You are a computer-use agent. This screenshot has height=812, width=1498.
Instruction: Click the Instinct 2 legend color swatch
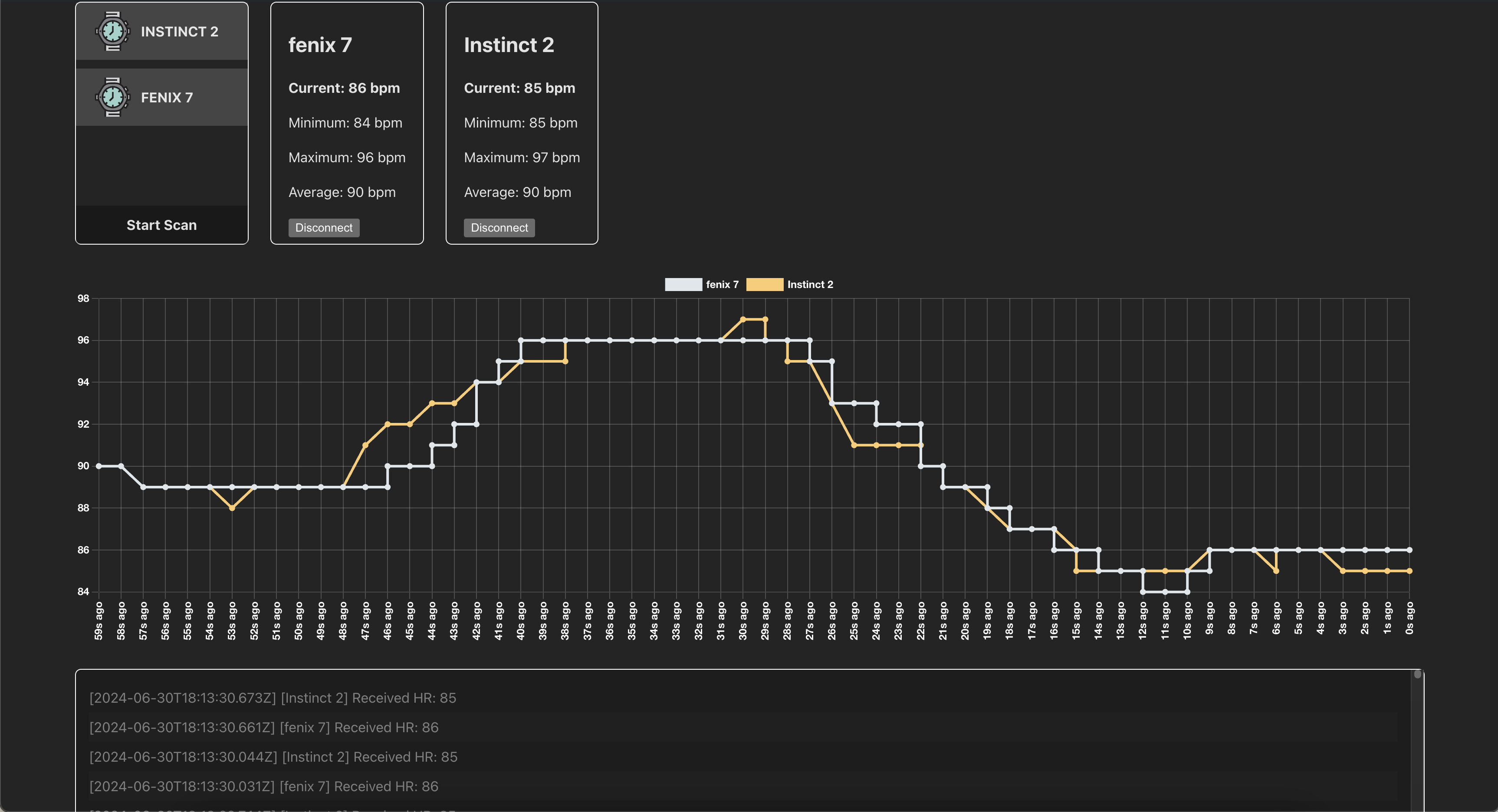pyautogui.click(x=765, y=284)
